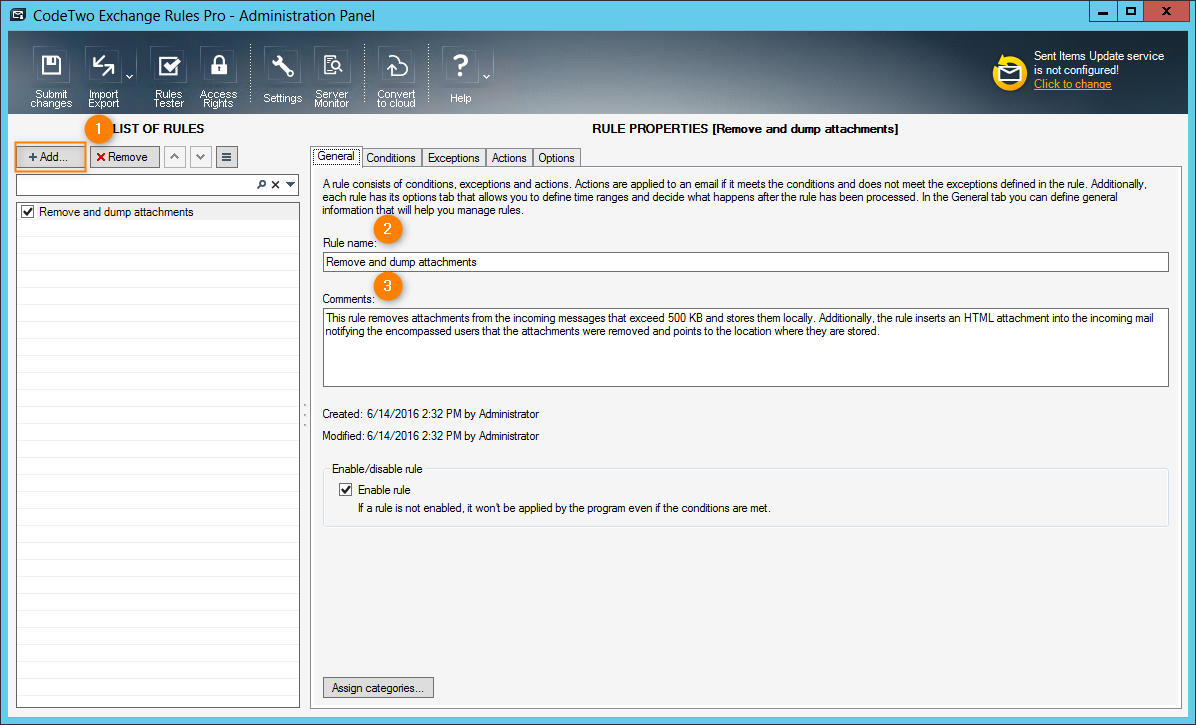Click the Sent Items Update mail icon
1196x725 pixels.
[x=1009, y=72]
